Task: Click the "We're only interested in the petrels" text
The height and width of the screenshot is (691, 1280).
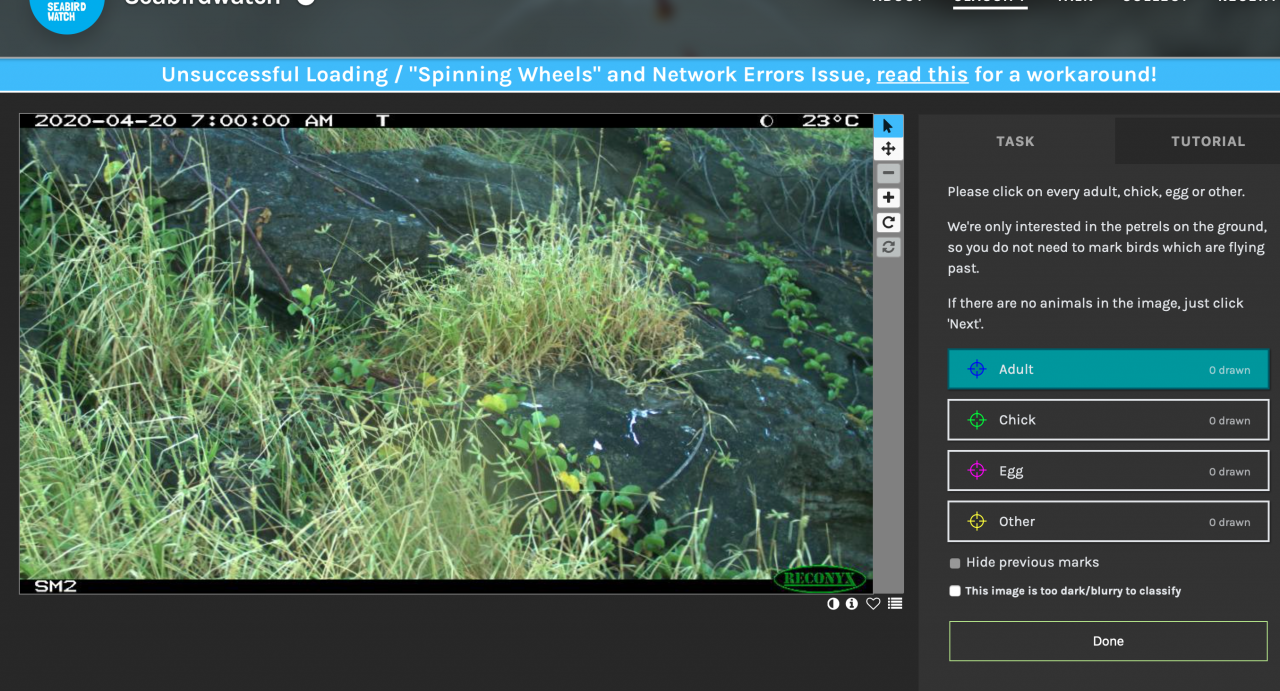Action: click(x=1107, y=247)
